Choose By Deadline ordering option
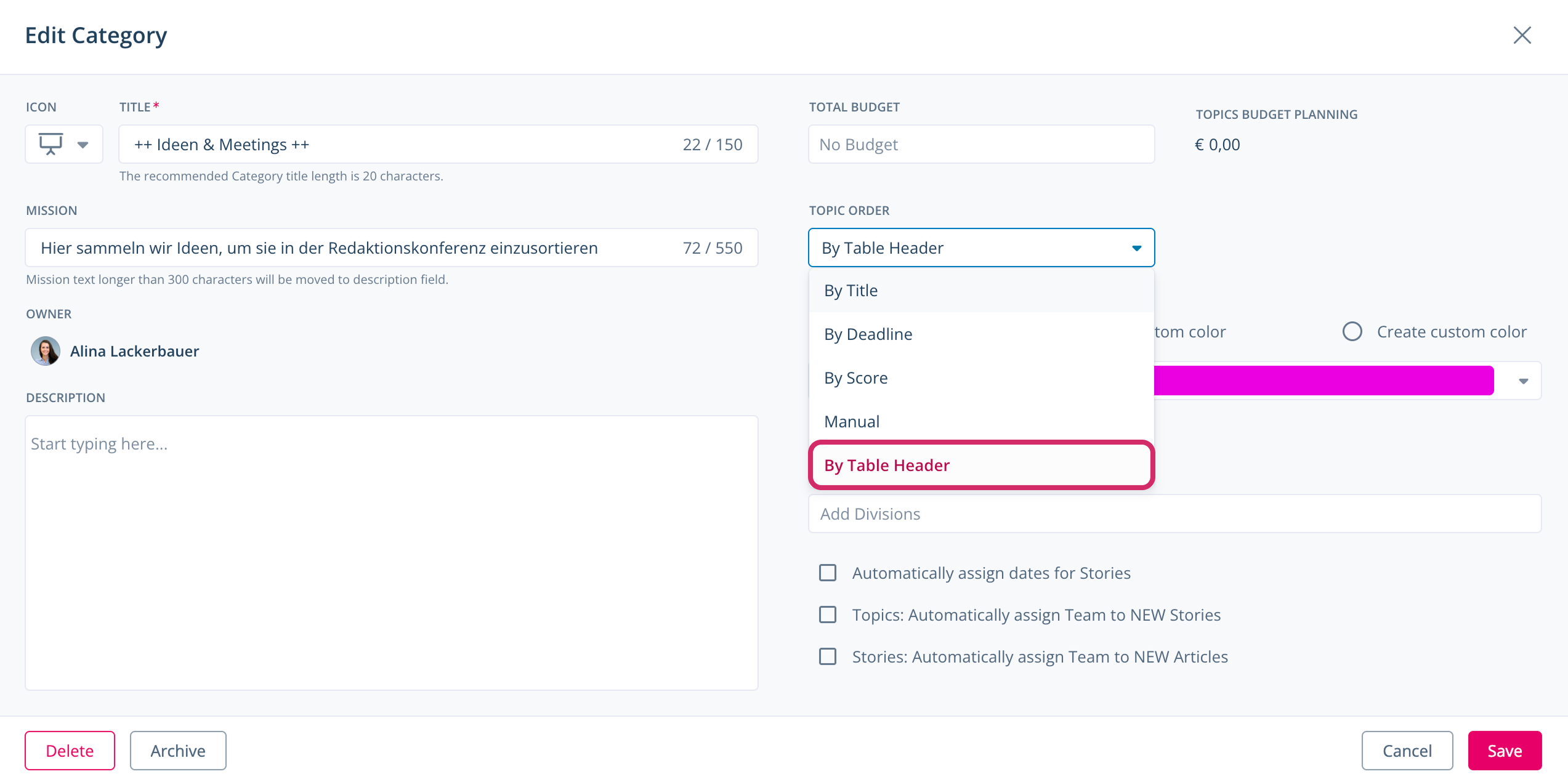This screenshot has width=1568, height=782. coord(981,334)
